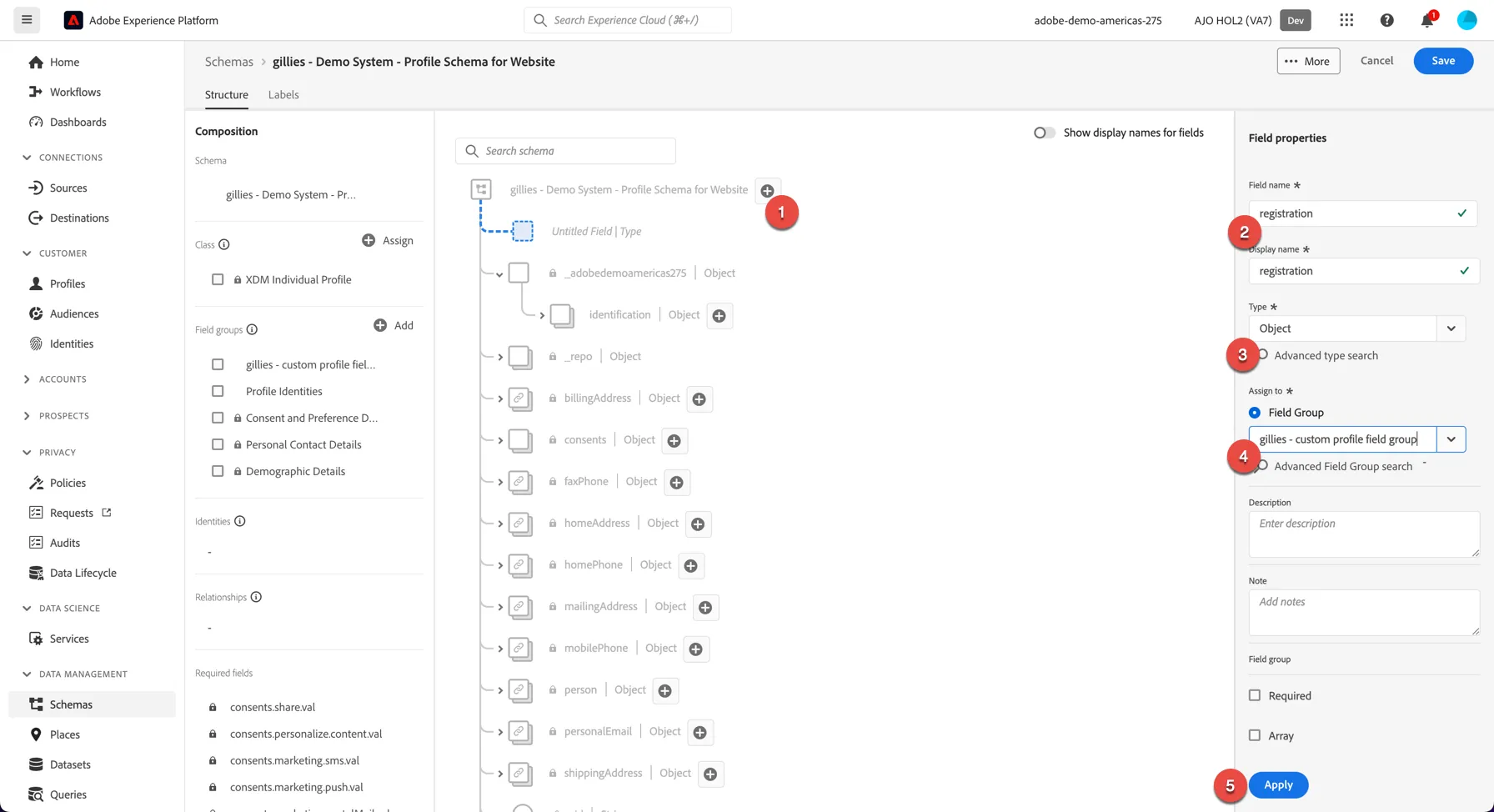Open Identities in the sidebar
This screenshot has height=812, width=1494.
tap(71, 343)
